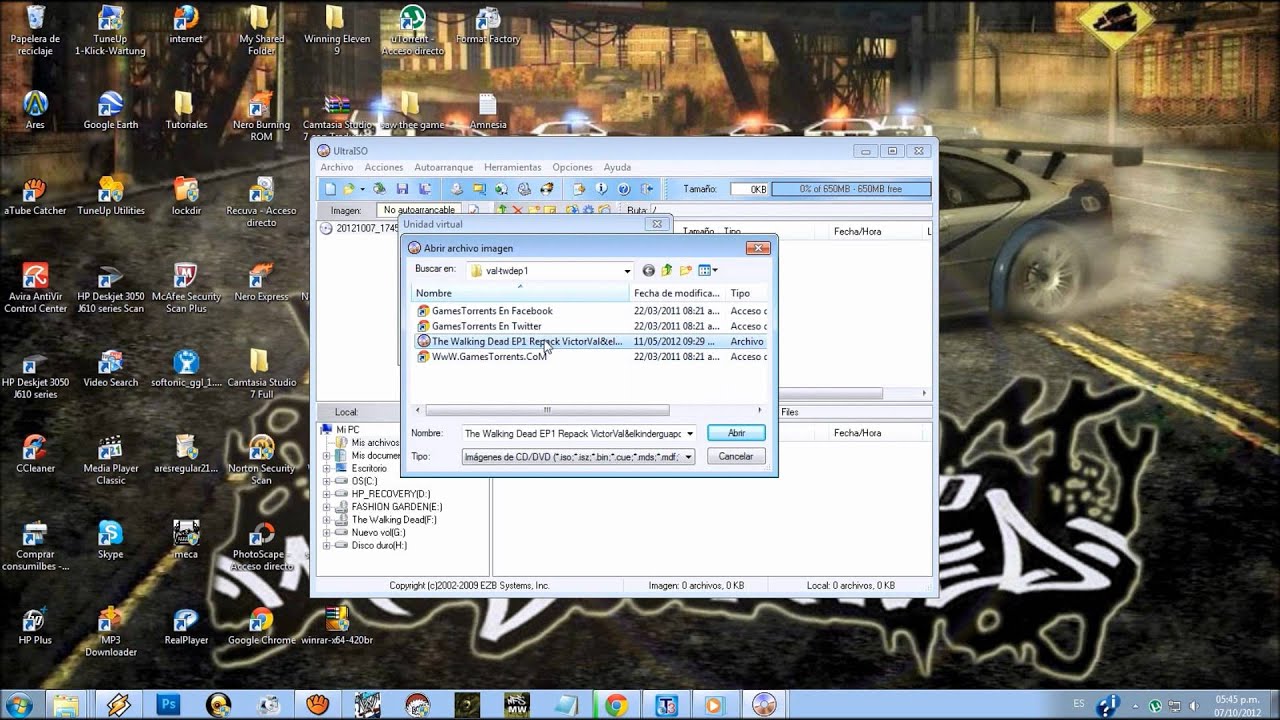Click the Abrir button
The height and width of the screenshot is (720, 1280).
(736, 433)
